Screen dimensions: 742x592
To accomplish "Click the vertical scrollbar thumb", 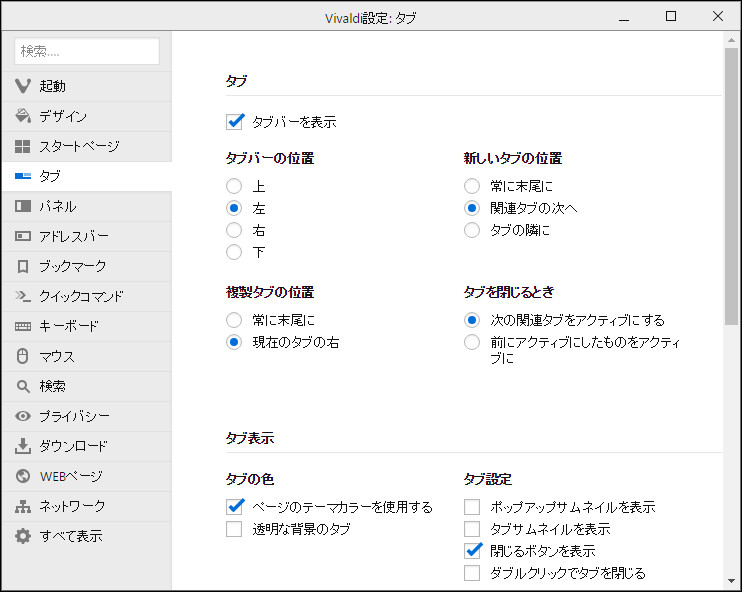I will click(731, 186).
